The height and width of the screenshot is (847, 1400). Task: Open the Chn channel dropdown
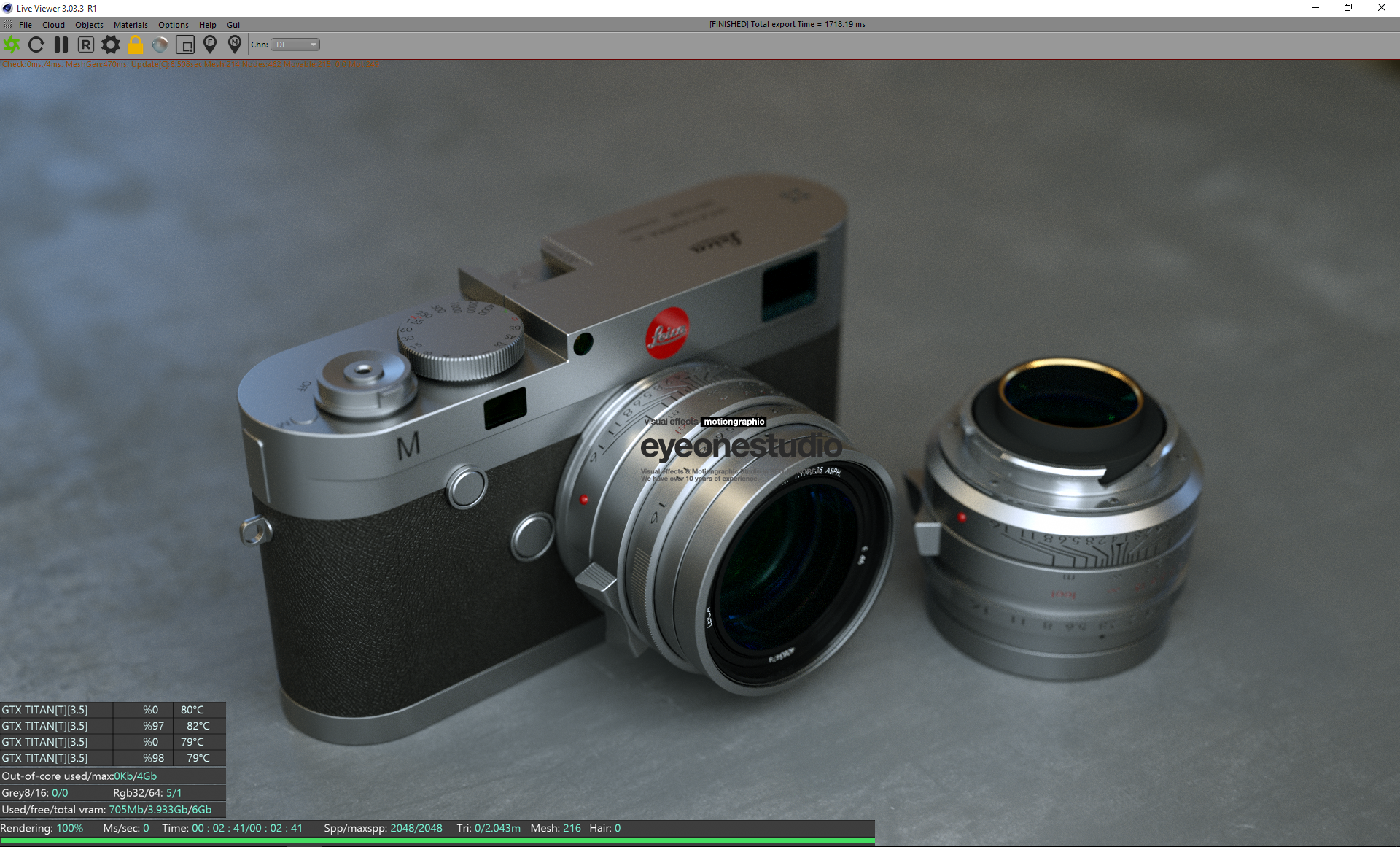tap(295, 45)
